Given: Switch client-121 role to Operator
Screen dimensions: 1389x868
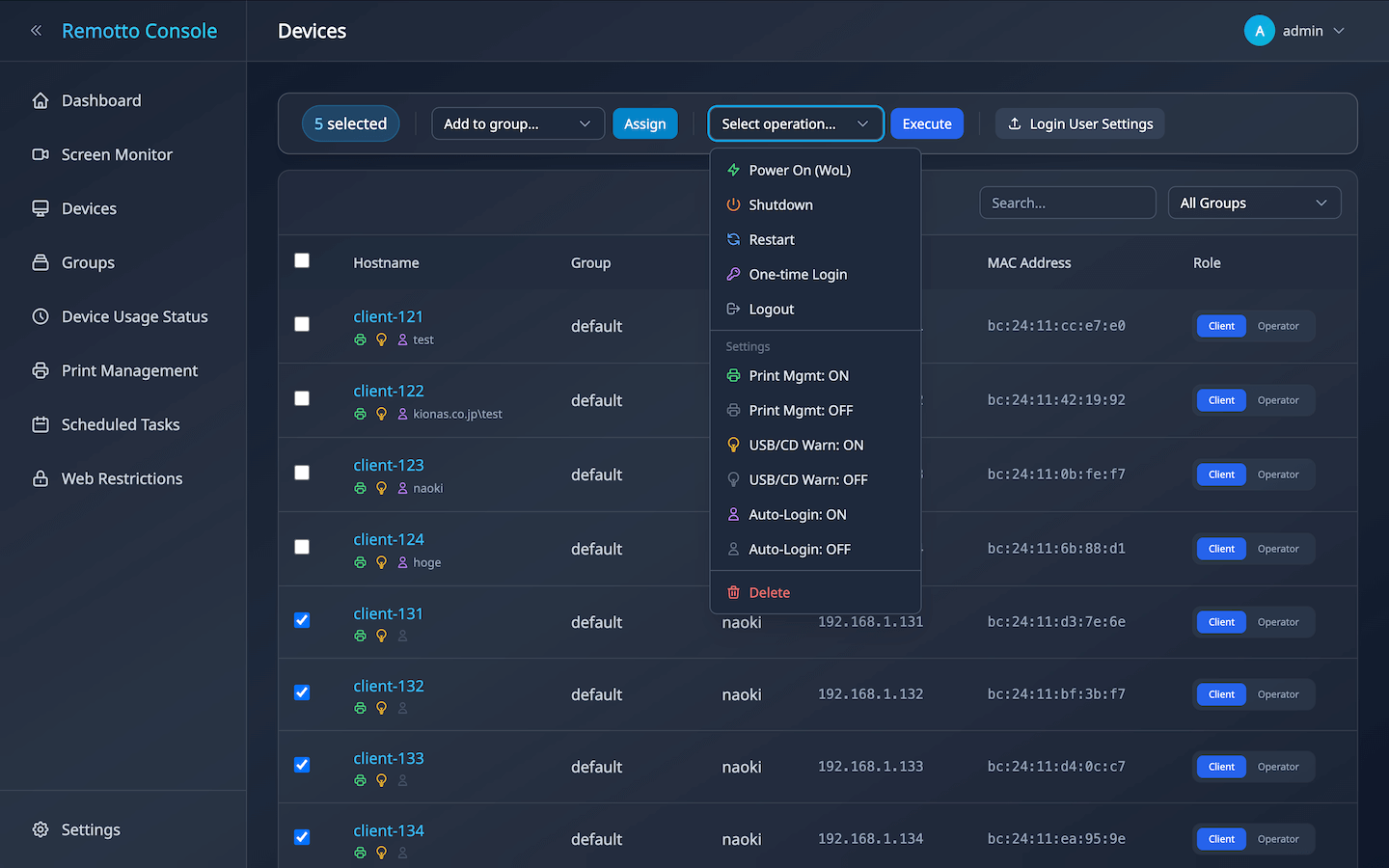Looking at the screenshot, I should tap(1278, 326).
